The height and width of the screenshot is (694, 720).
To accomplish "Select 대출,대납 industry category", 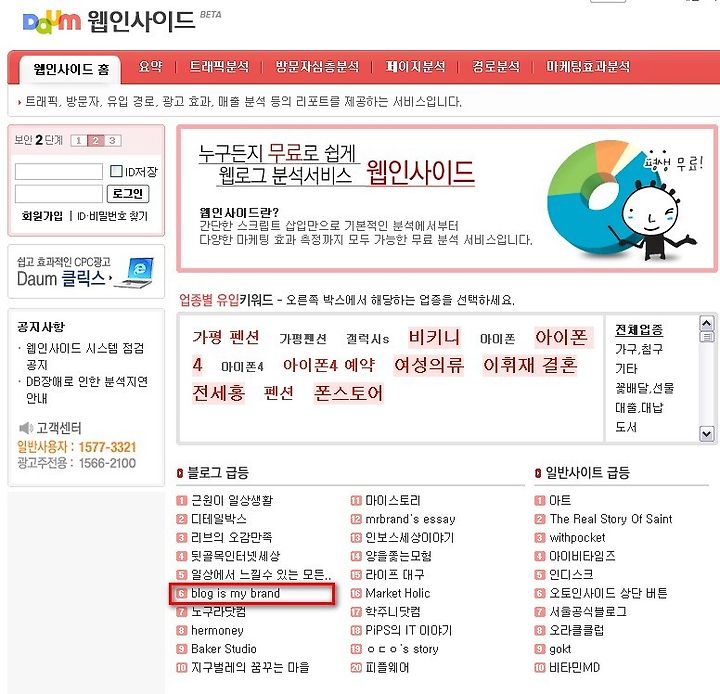I will [639, 408].
